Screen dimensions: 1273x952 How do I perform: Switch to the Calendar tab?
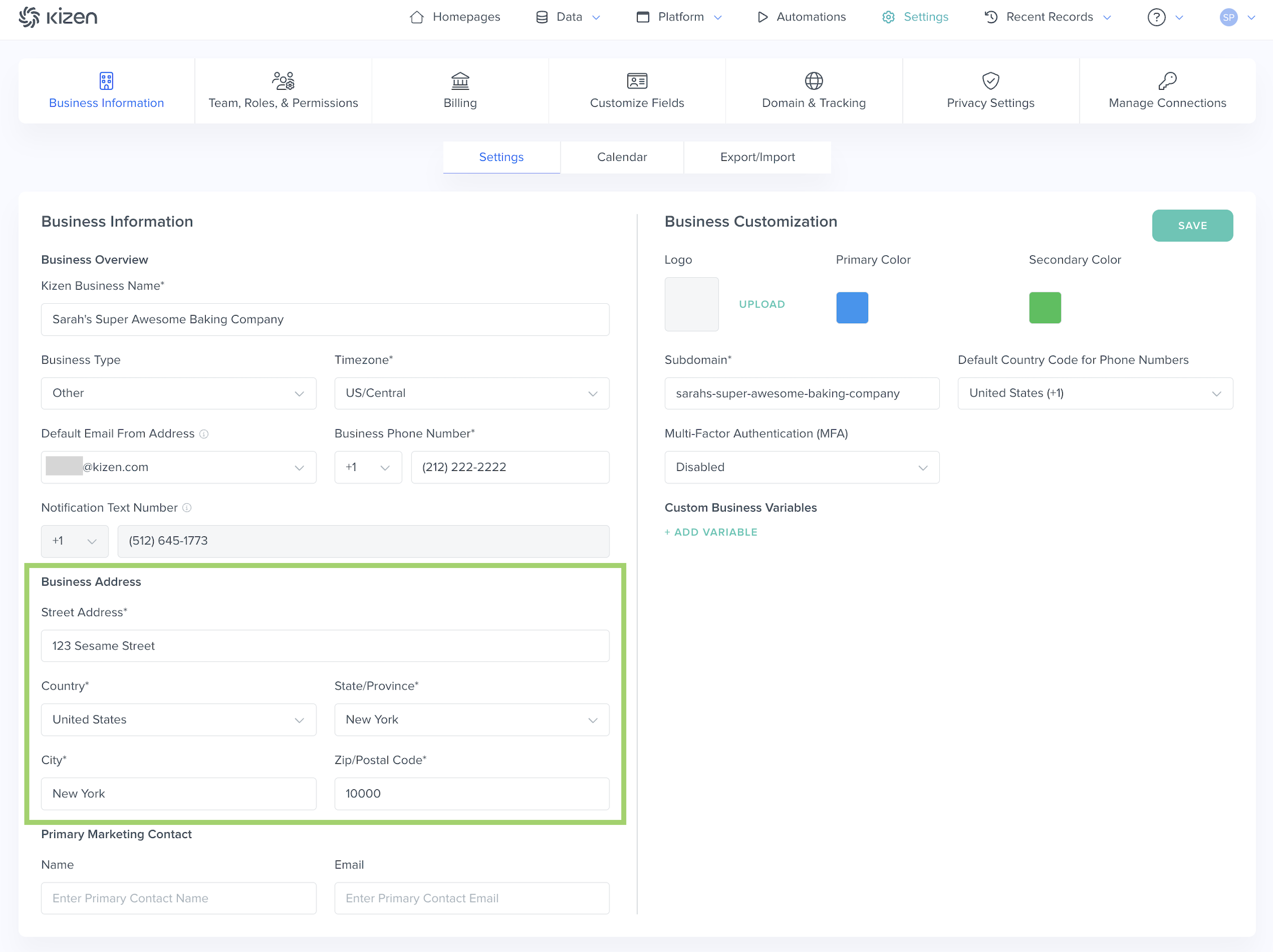(622, 157)
